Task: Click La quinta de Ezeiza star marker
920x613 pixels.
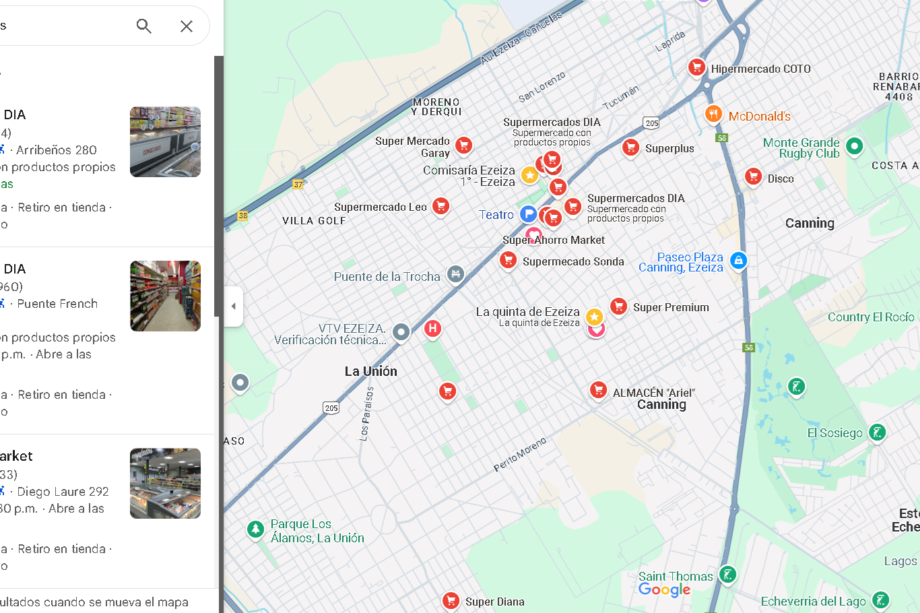Action: click(594, 317)
